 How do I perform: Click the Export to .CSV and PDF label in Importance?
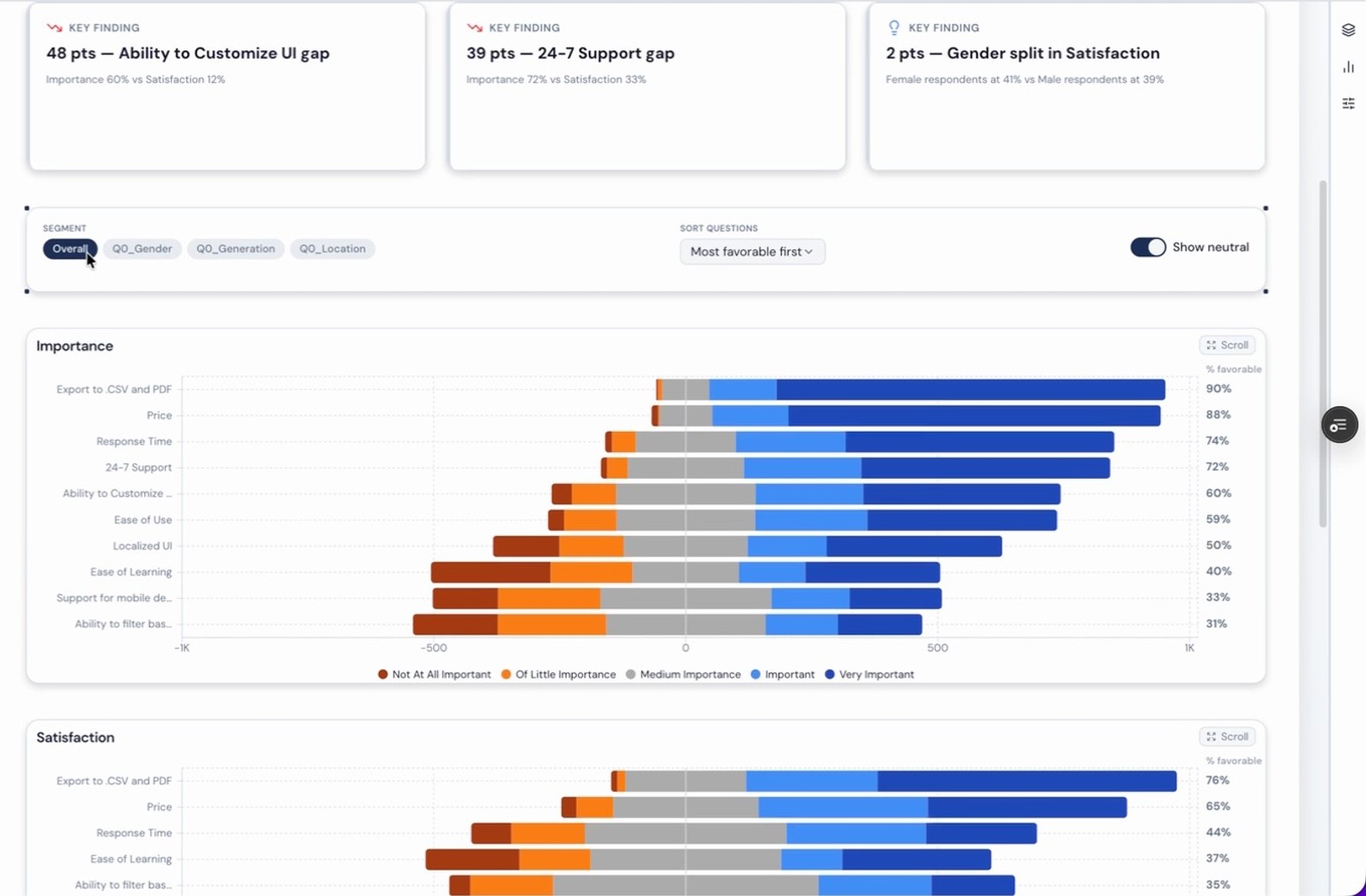click(114, 389)
